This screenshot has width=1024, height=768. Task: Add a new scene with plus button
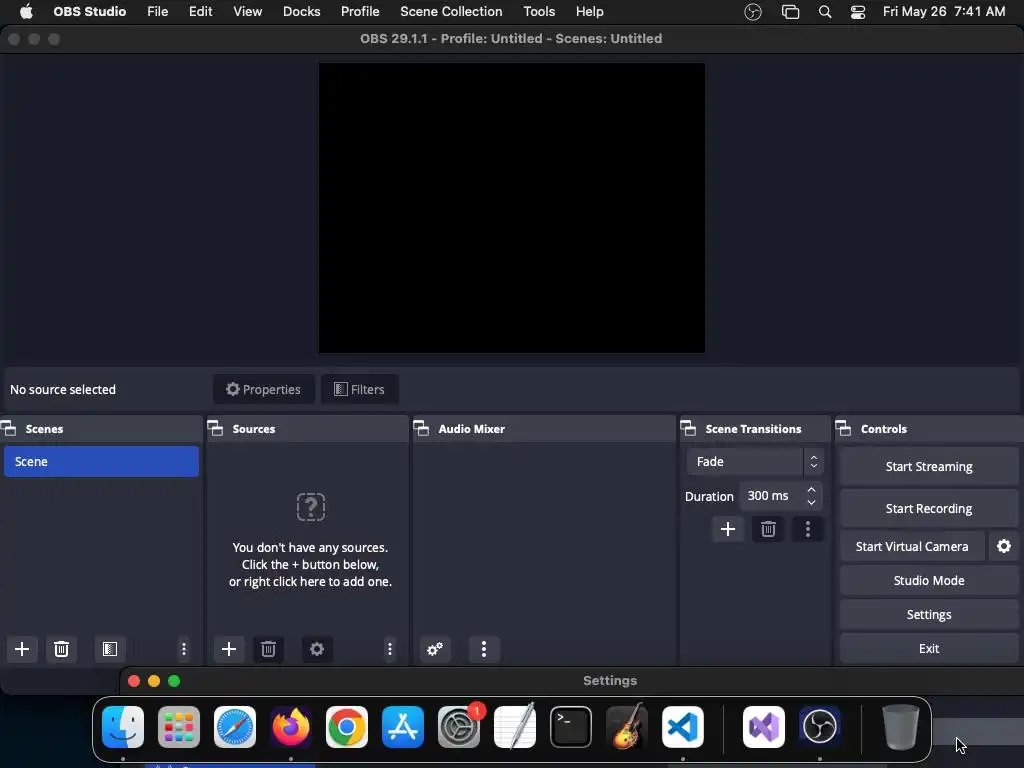click(22, 649)
